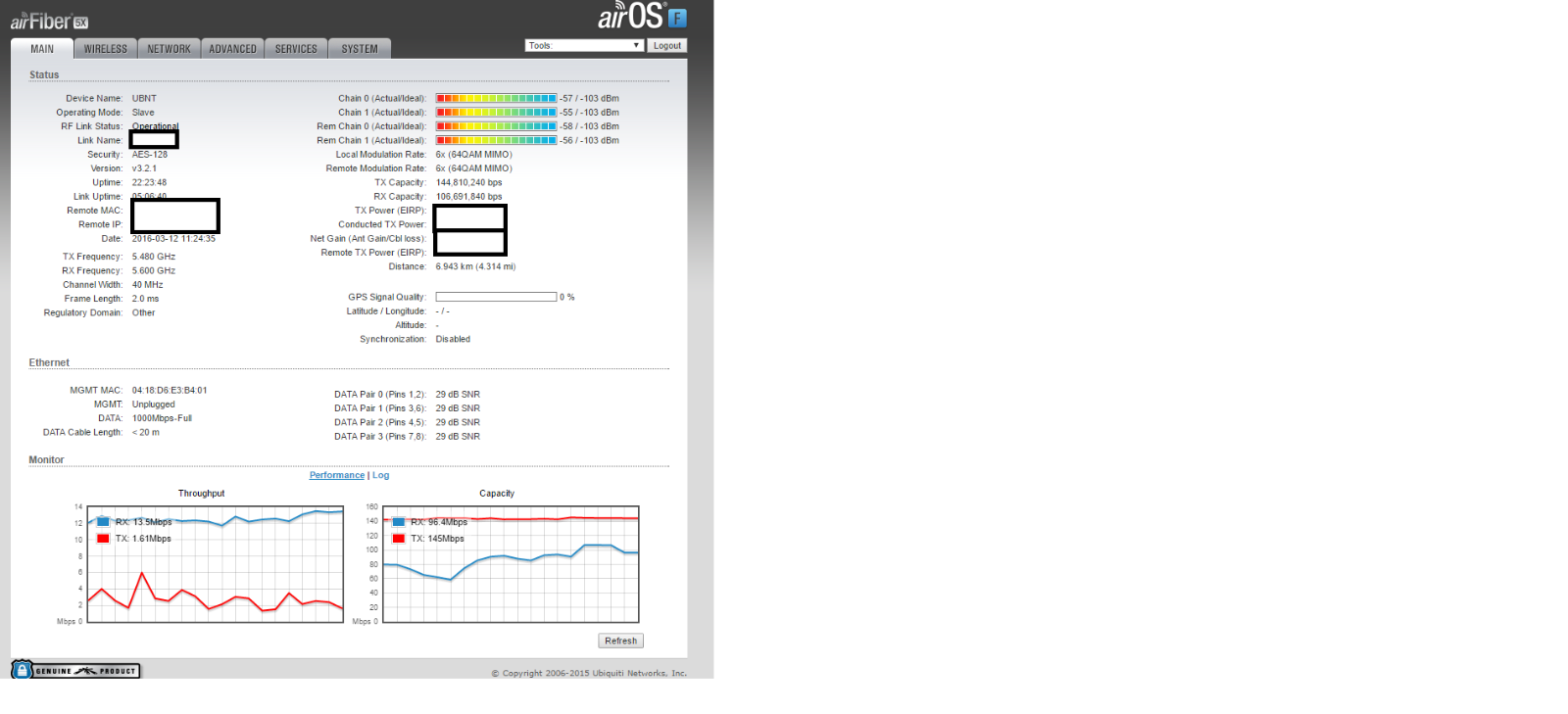Click the Synchronization value Disabled
This screenshot has height=714, width=1568.
click(x=453, y=339)
